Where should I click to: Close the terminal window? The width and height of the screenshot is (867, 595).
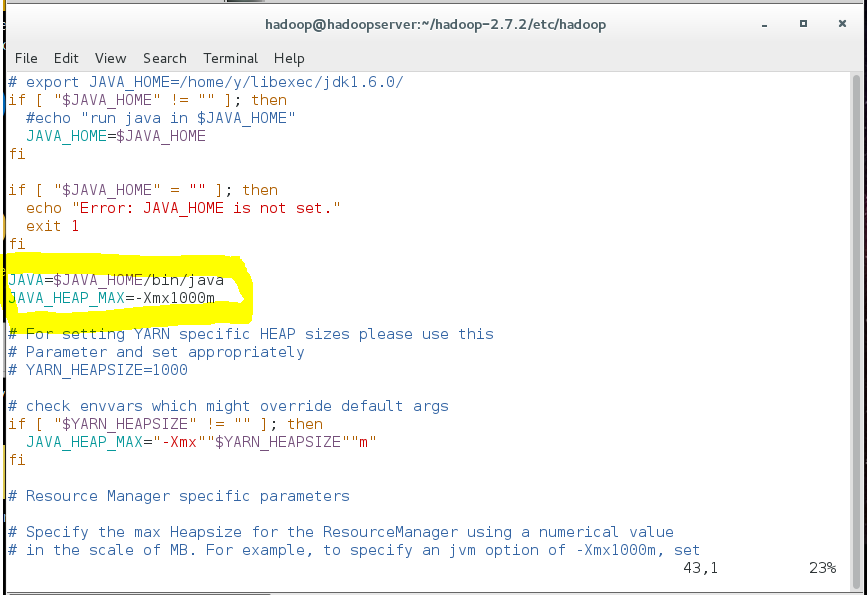[842, 24]
